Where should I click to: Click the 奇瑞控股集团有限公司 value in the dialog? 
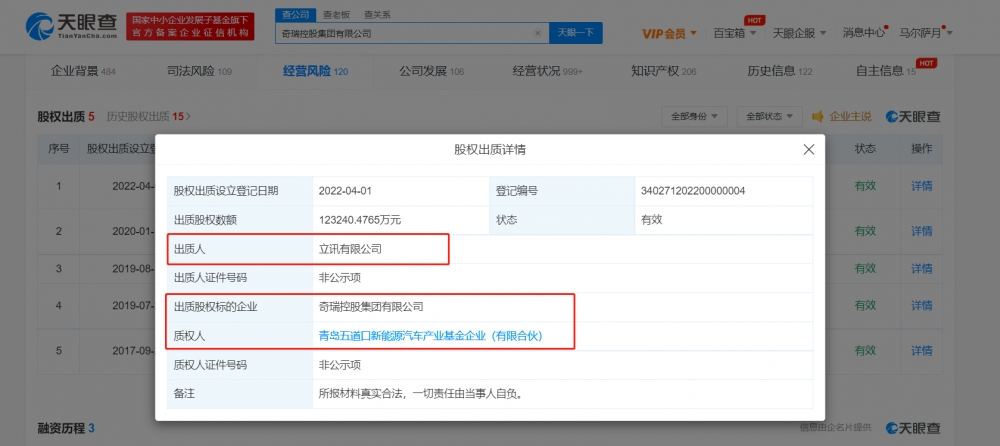pyautogui.click(x=371, y=307)
